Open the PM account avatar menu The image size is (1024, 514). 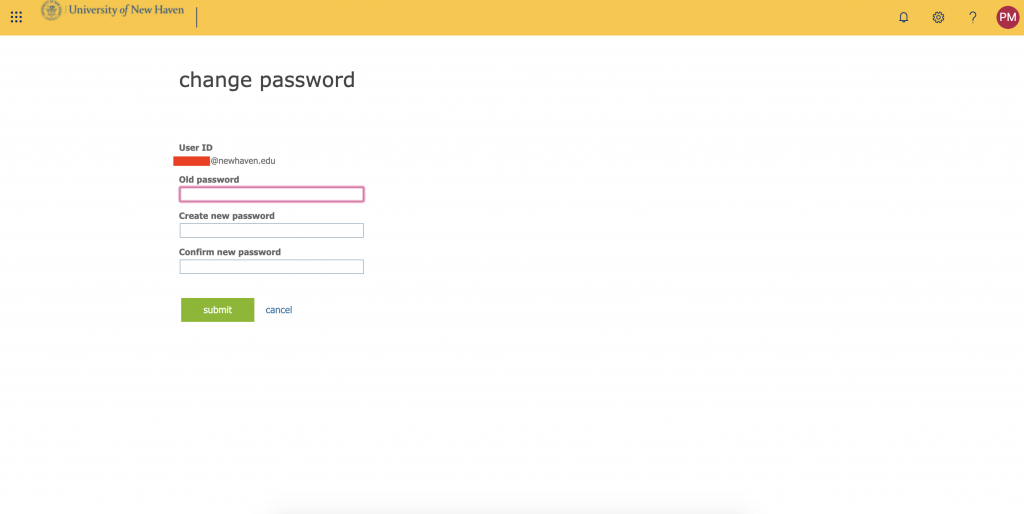[1007, 17]
